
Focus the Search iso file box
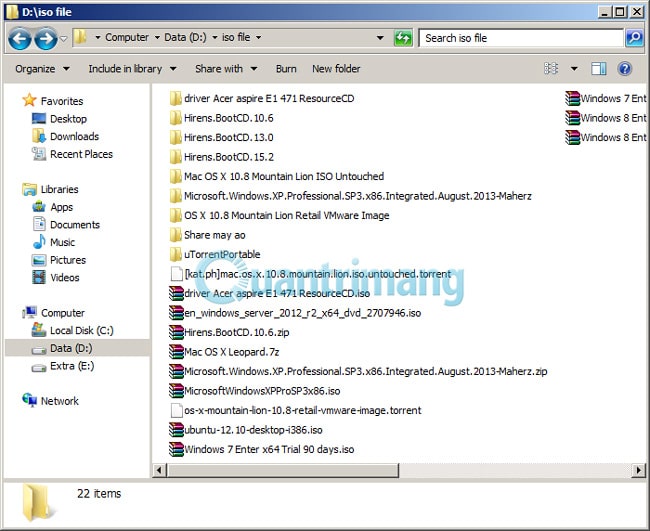pos(521,38)
